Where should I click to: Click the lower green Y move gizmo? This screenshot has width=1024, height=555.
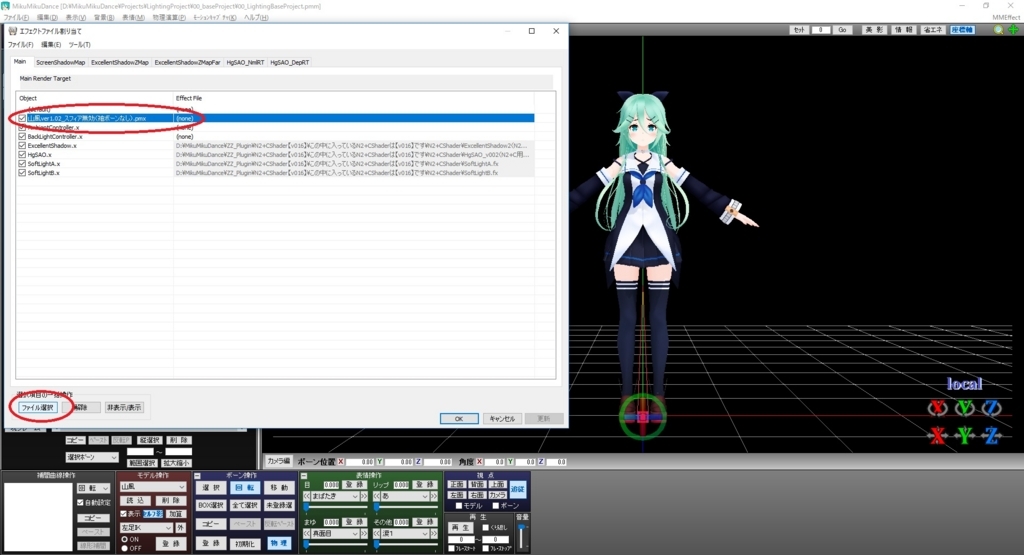tap(965, 435)
